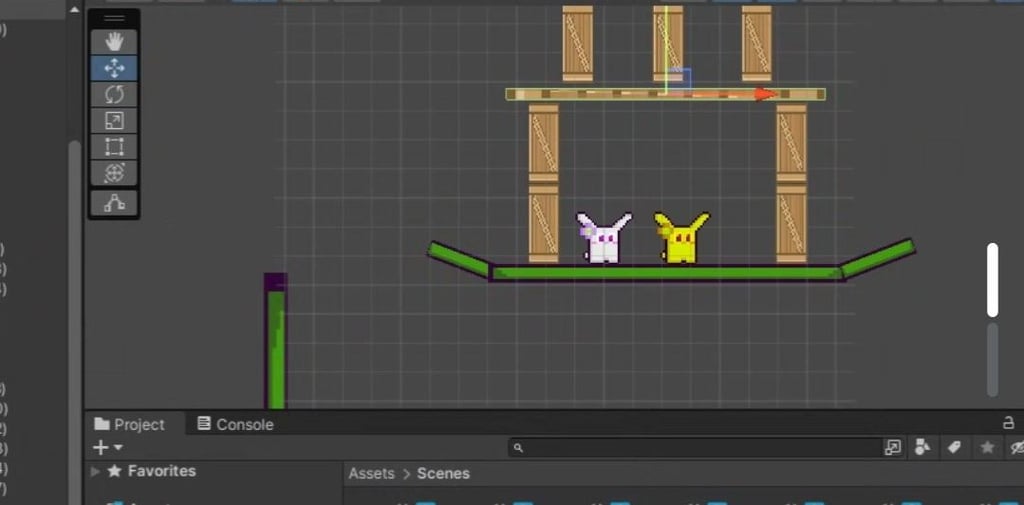Switch to the Project tab
This screenshot has height=505, width=1024.
pos(129,425)
